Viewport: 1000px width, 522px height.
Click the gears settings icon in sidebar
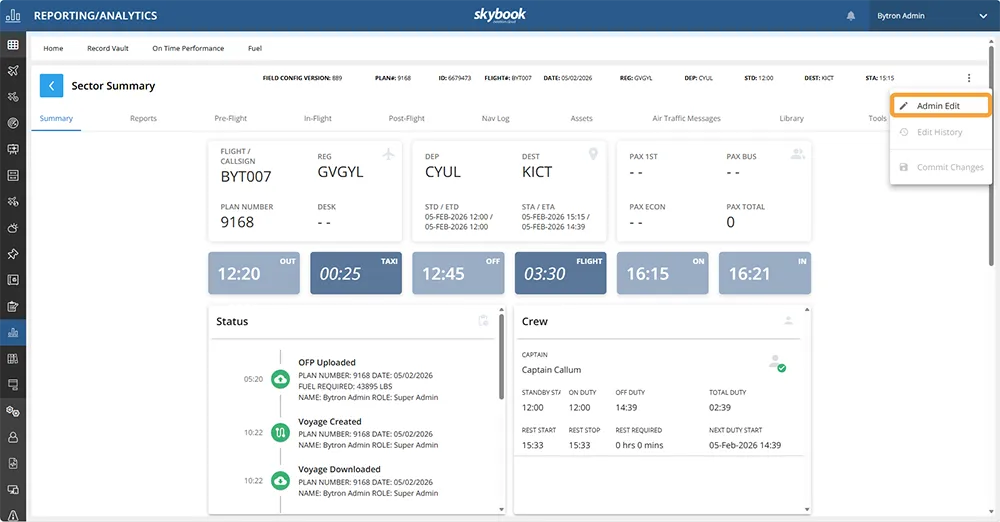(x=13, y=411)
